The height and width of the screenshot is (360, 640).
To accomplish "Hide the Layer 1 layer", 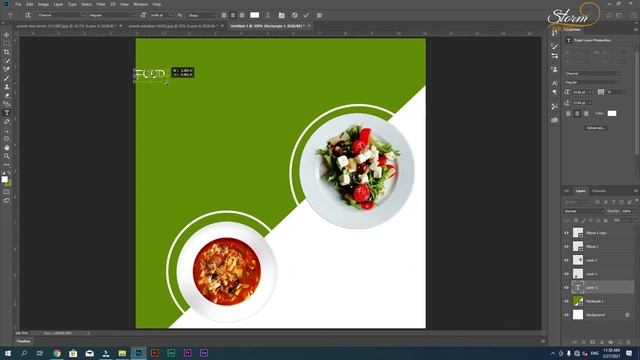I will (567, 274).
